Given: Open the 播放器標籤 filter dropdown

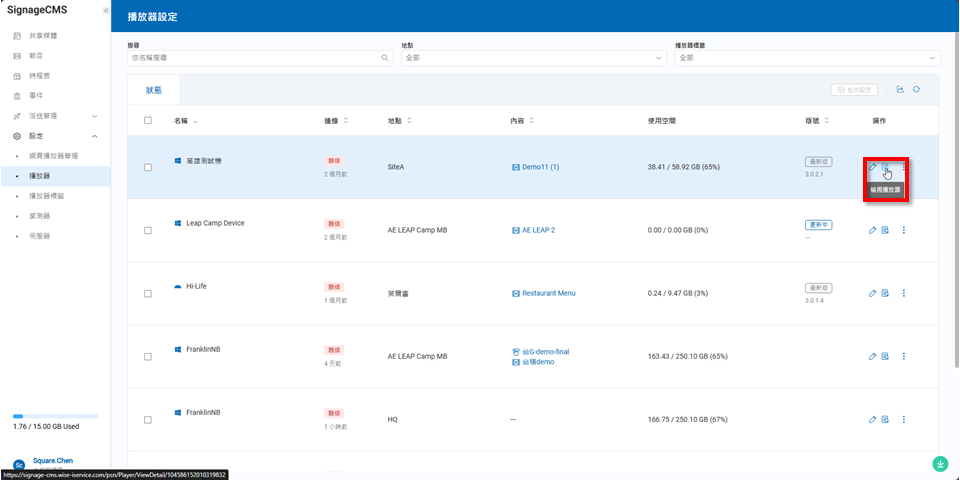Looking at the screenshot, I should (x=807, y=58).
